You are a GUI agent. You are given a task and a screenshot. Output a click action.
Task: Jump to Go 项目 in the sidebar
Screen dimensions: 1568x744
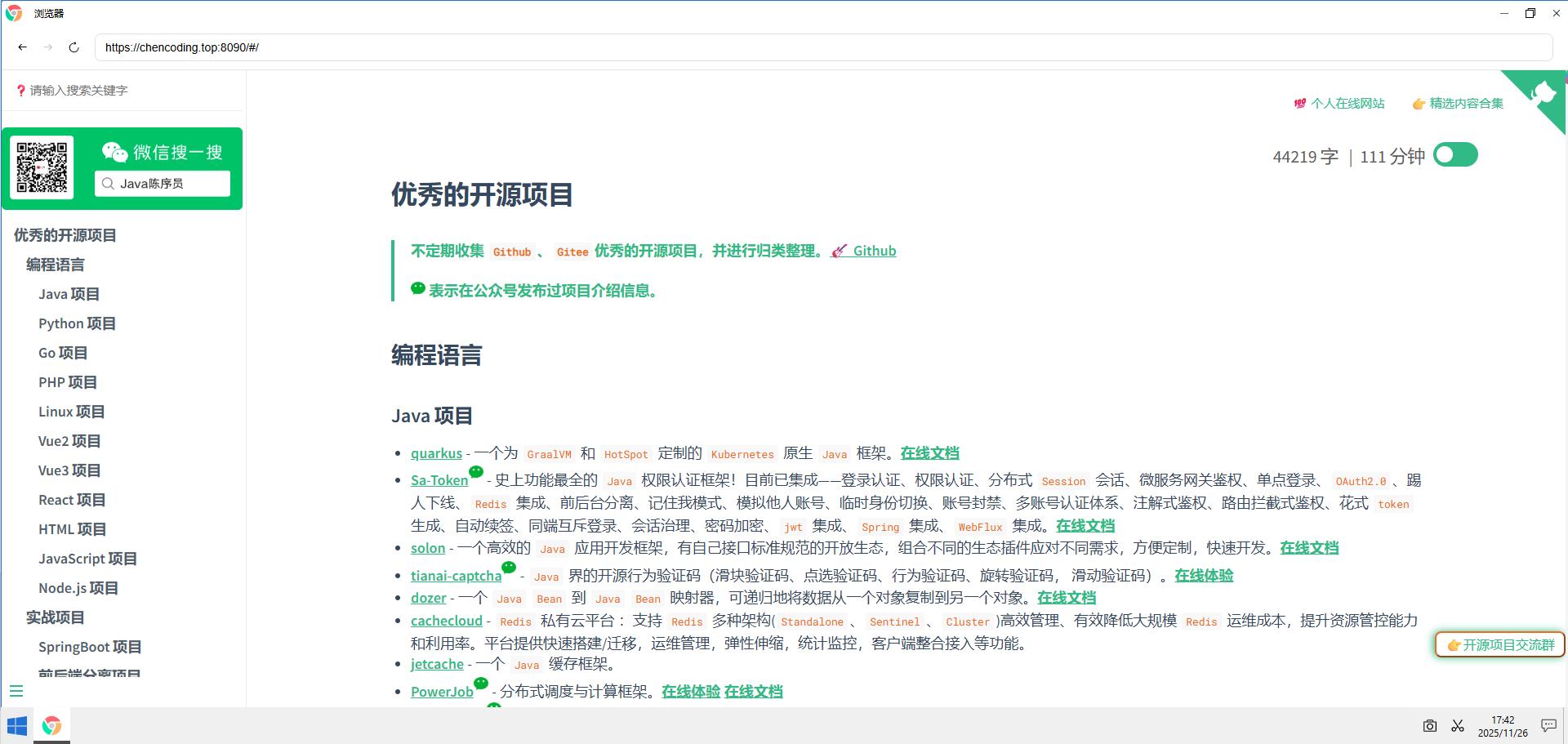[x=63, y=353]
